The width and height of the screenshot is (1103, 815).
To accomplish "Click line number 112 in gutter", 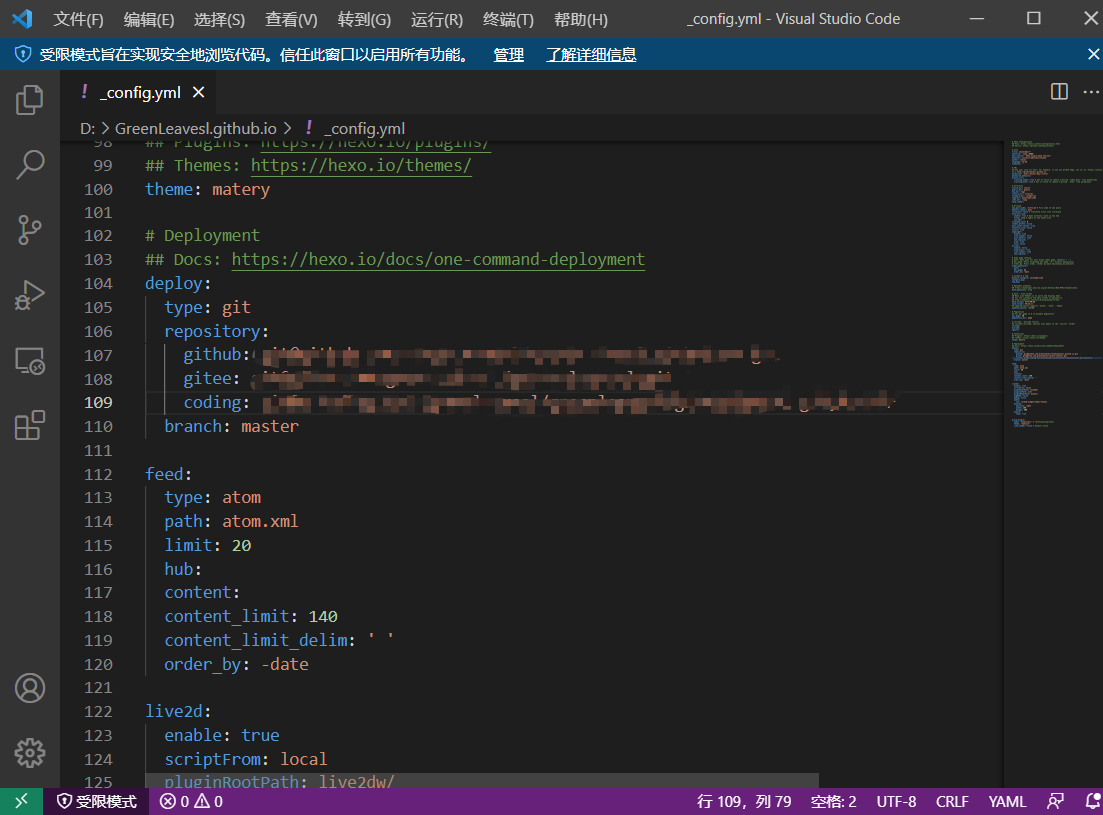I will [98, 474].
